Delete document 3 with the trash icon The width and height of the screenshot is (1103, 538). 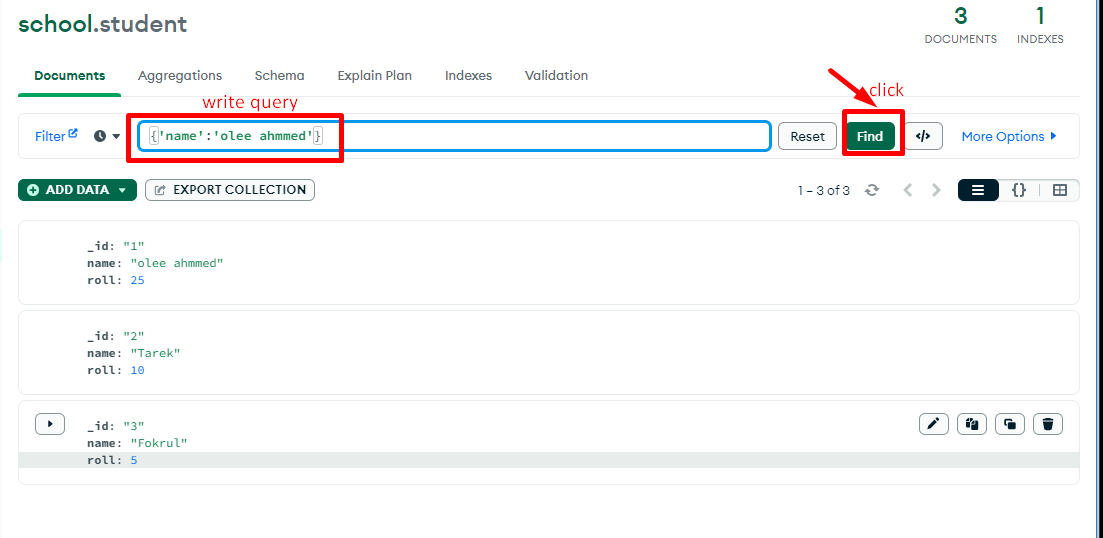(x=1047, y=424)
